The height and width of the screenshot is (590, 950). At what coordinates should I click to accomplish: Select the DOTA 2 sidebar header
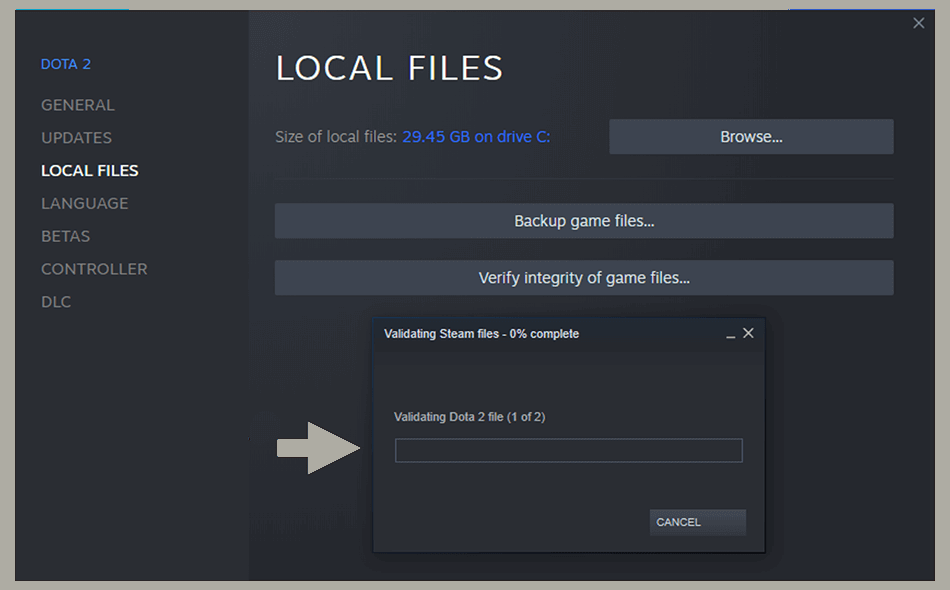tap(66, 63)
